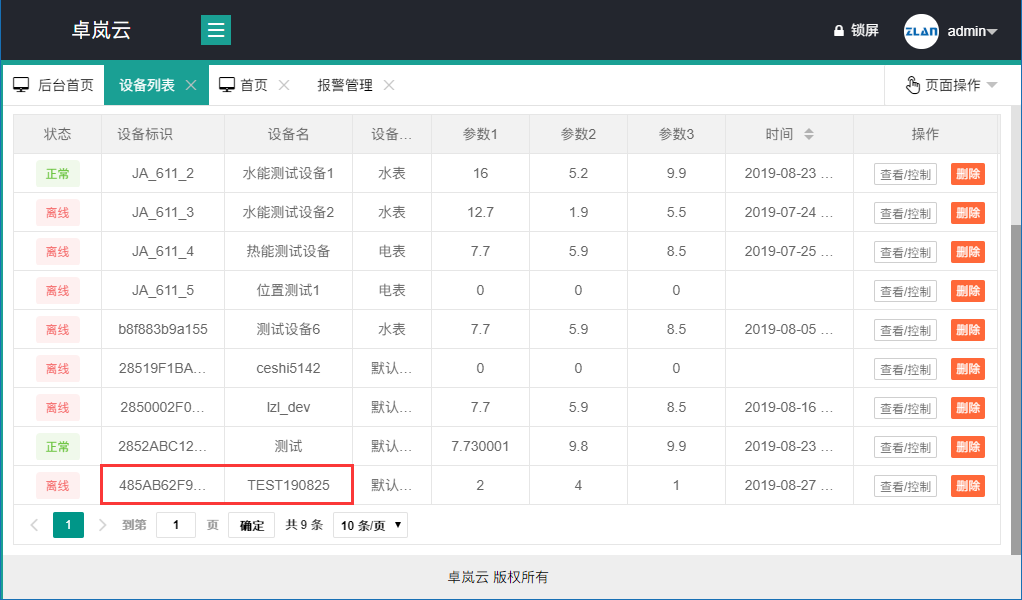Click the page number input field
The image size is (1022, 600).
point(176,524)
